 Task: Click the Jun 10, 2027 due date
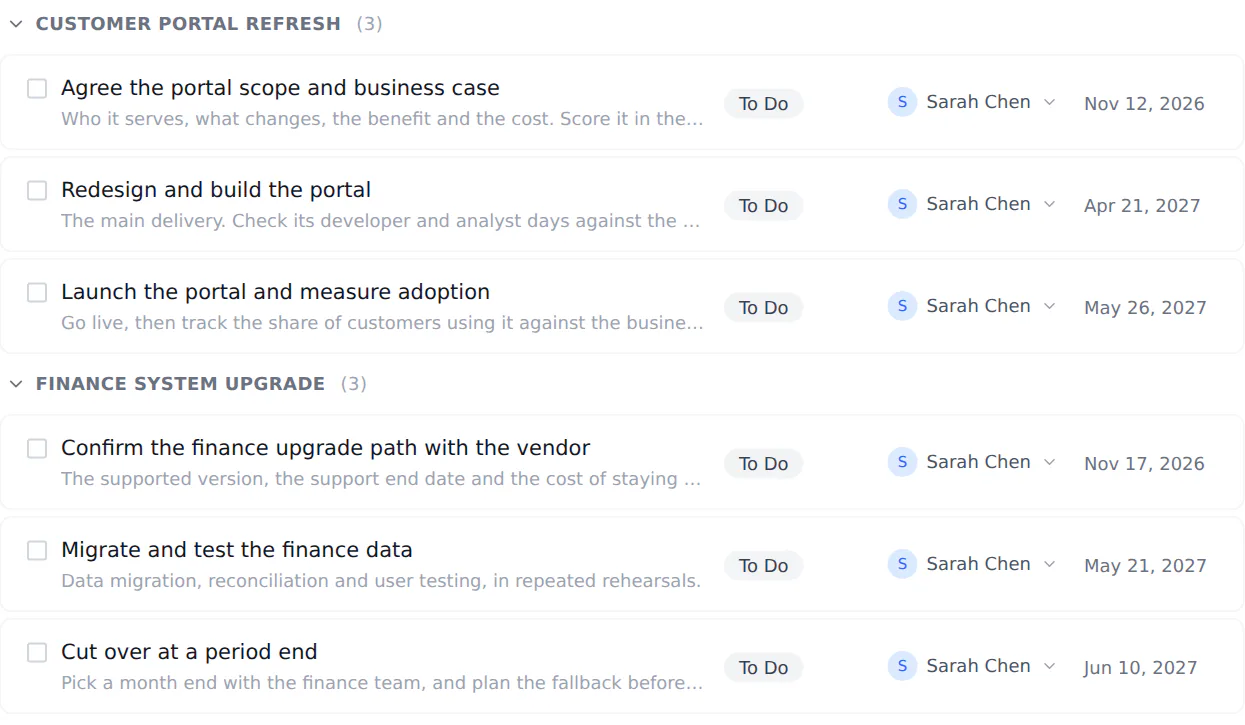coord(1140,668)
